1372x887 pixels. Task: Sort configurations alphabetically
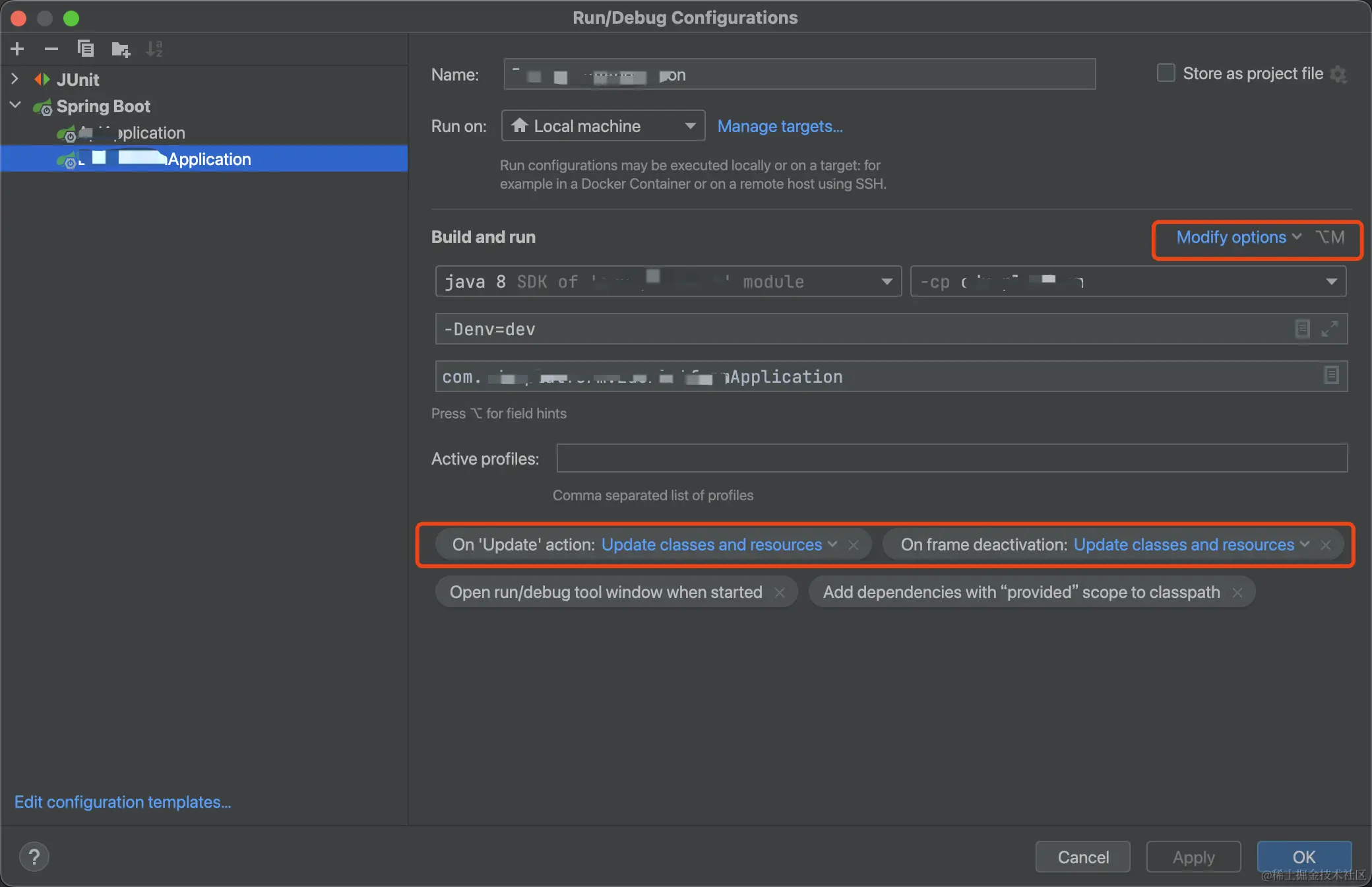(x=154, y=48)
